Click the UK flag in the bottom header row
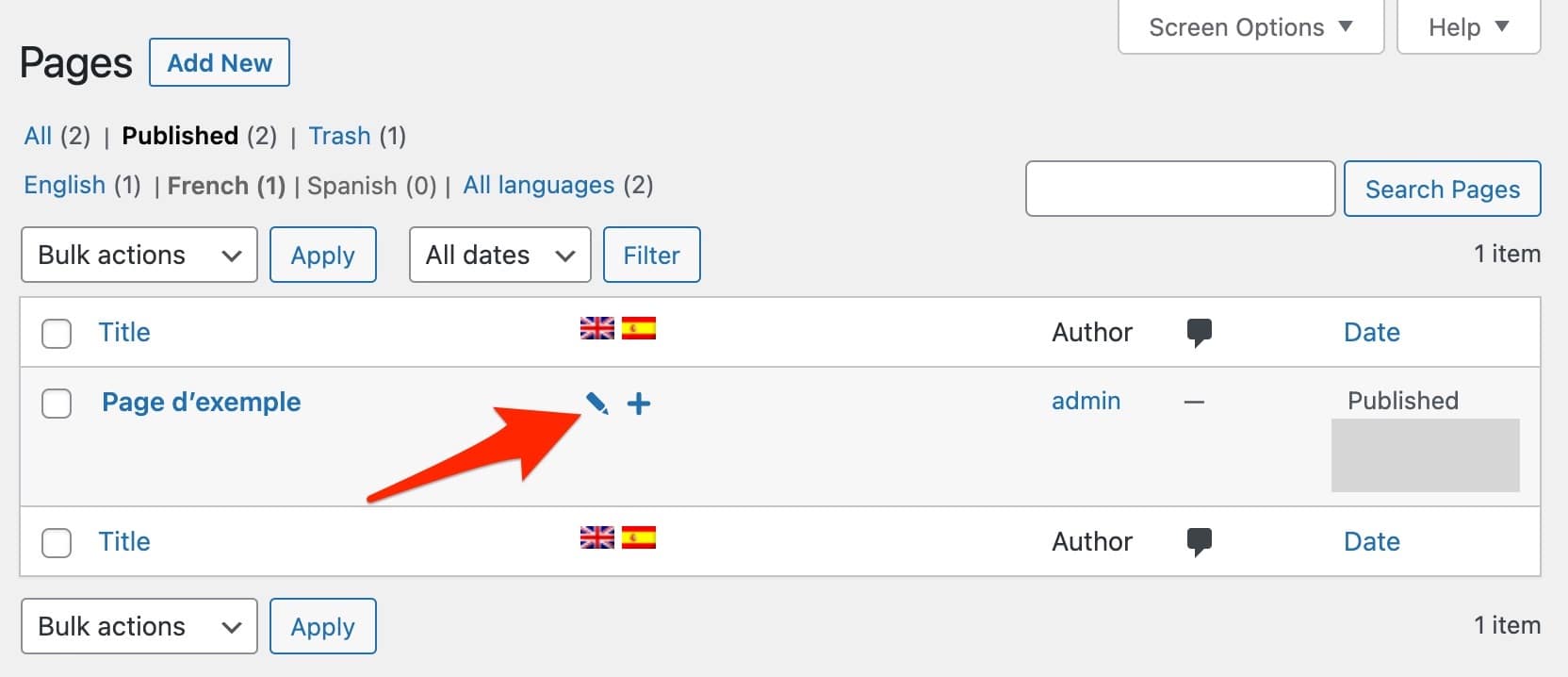Image resolution: width=1568 pixels, height=677 pixels. point(596,538)
